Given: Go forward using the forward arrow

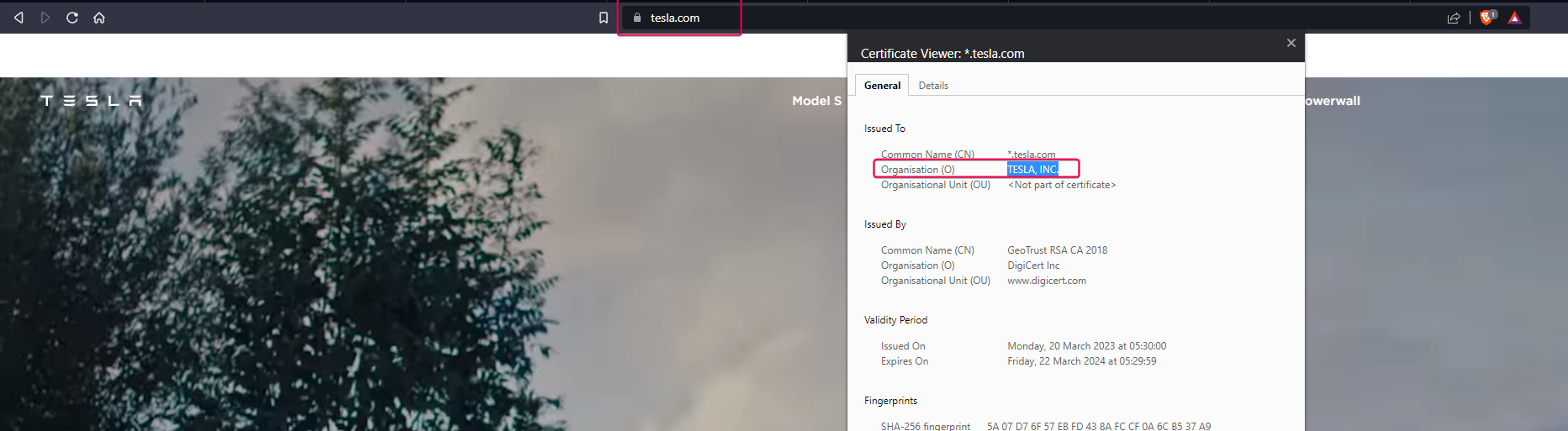Looking at the screenshot, I should pyautogui.click(x=45, y=18).
